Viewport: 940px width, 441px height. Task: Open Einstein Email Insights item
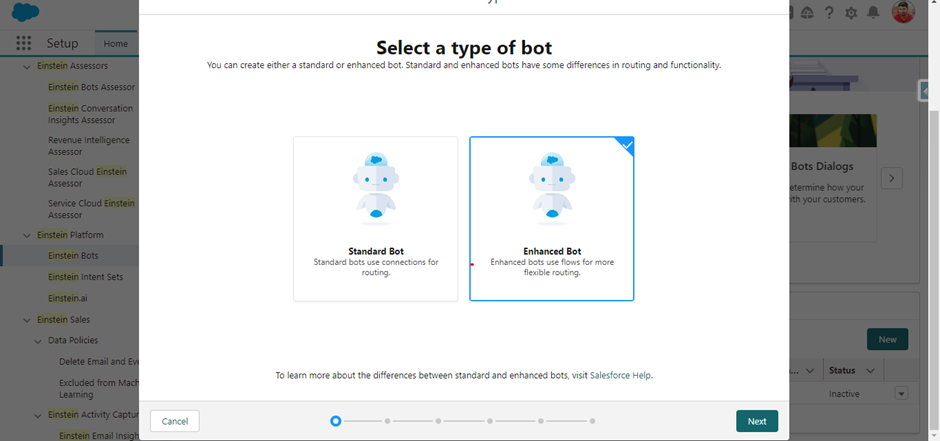point(99,436)
